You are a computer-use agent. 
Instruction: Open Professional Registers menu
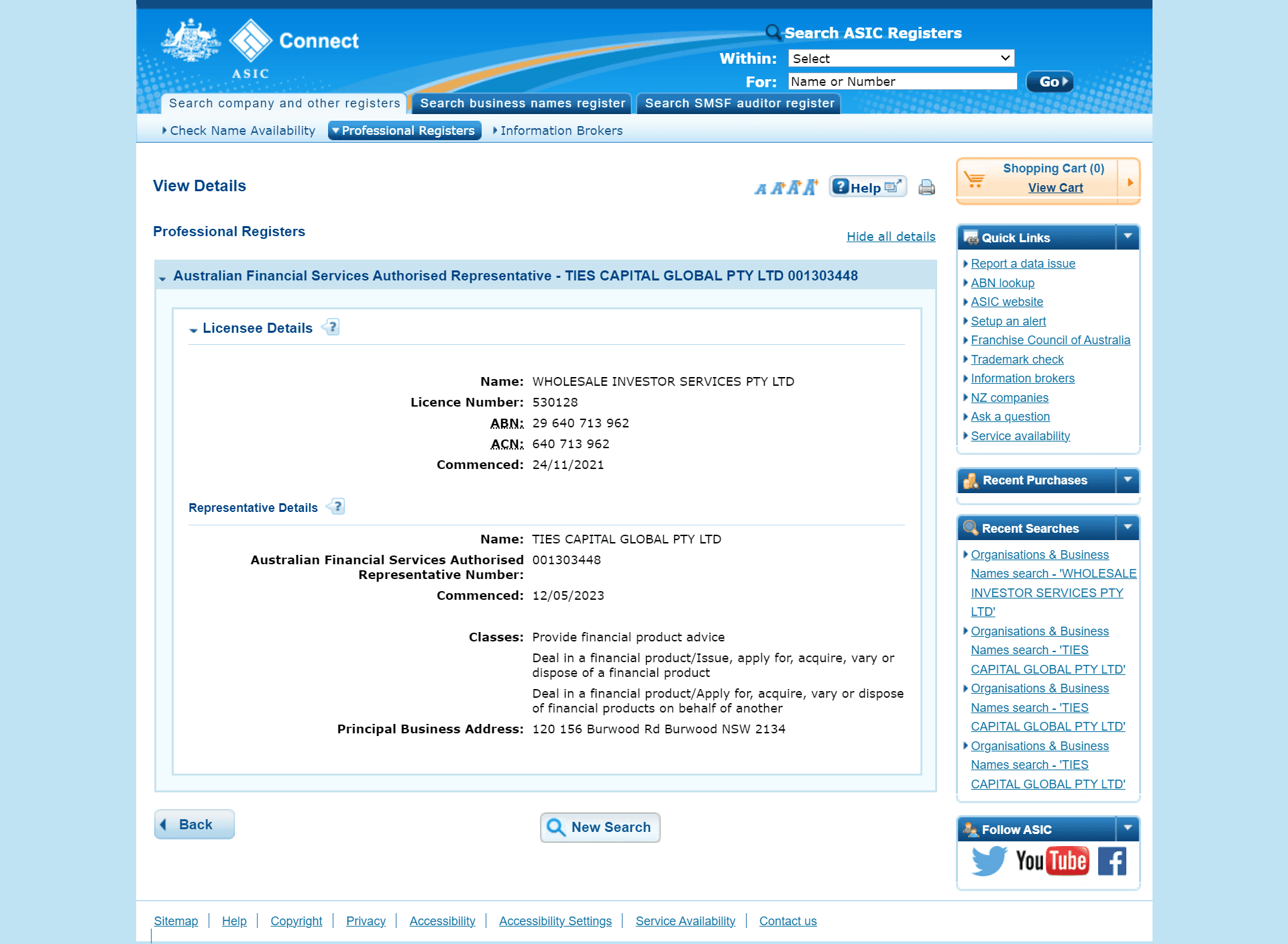tap(405, 131)
